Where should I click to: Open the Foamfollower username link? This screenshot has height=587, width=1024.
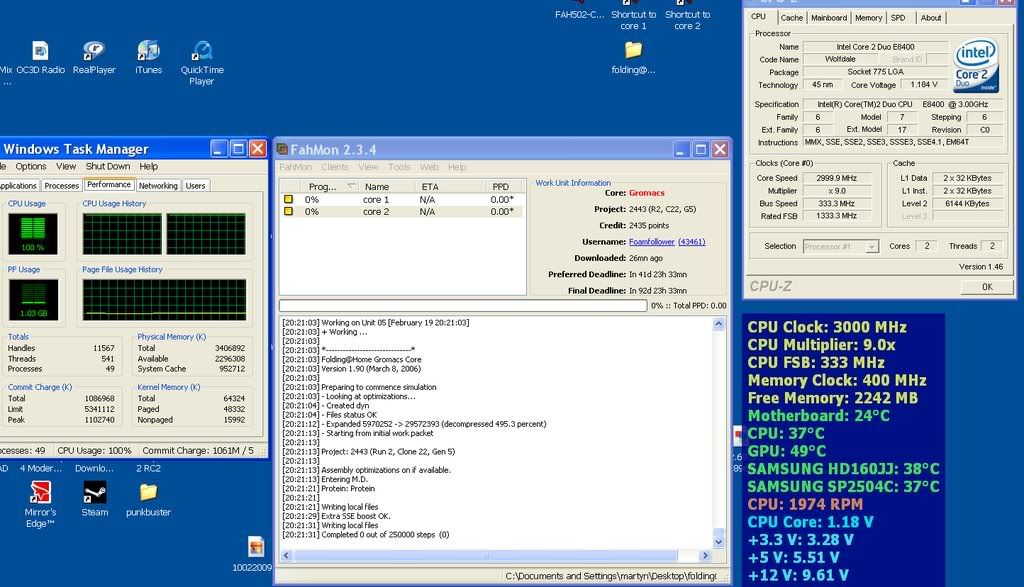coord(652,242)
